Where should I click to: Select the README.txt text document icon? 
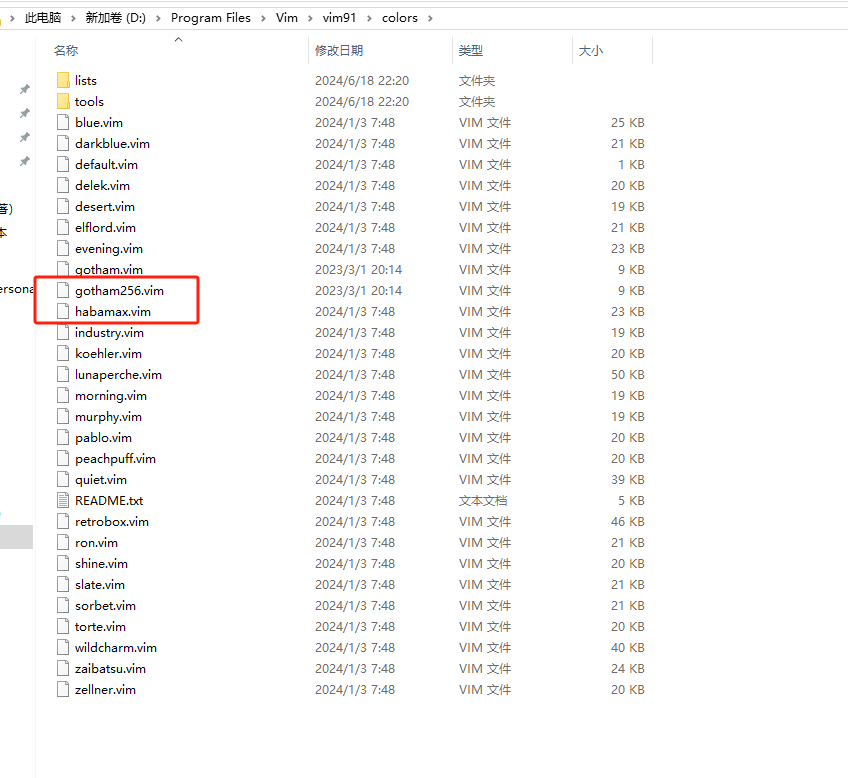click(x=63, y=501)
